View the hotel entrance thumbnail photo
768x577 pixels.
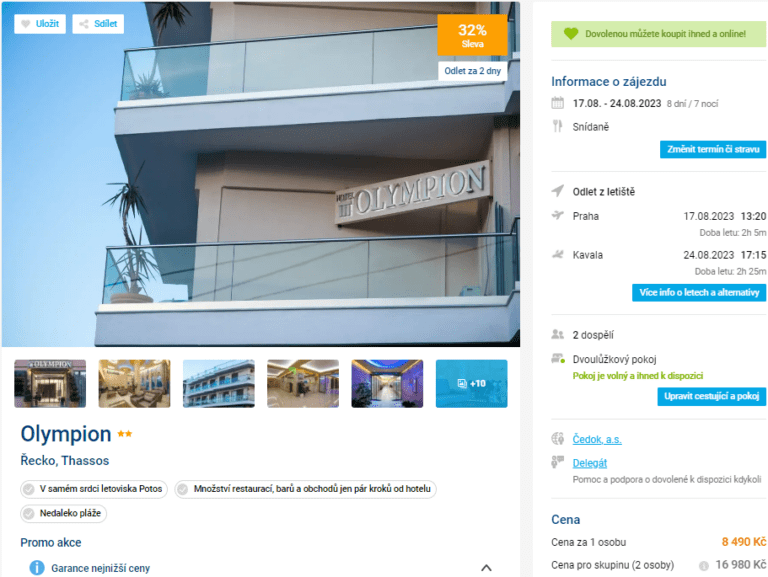pos(50,384)
